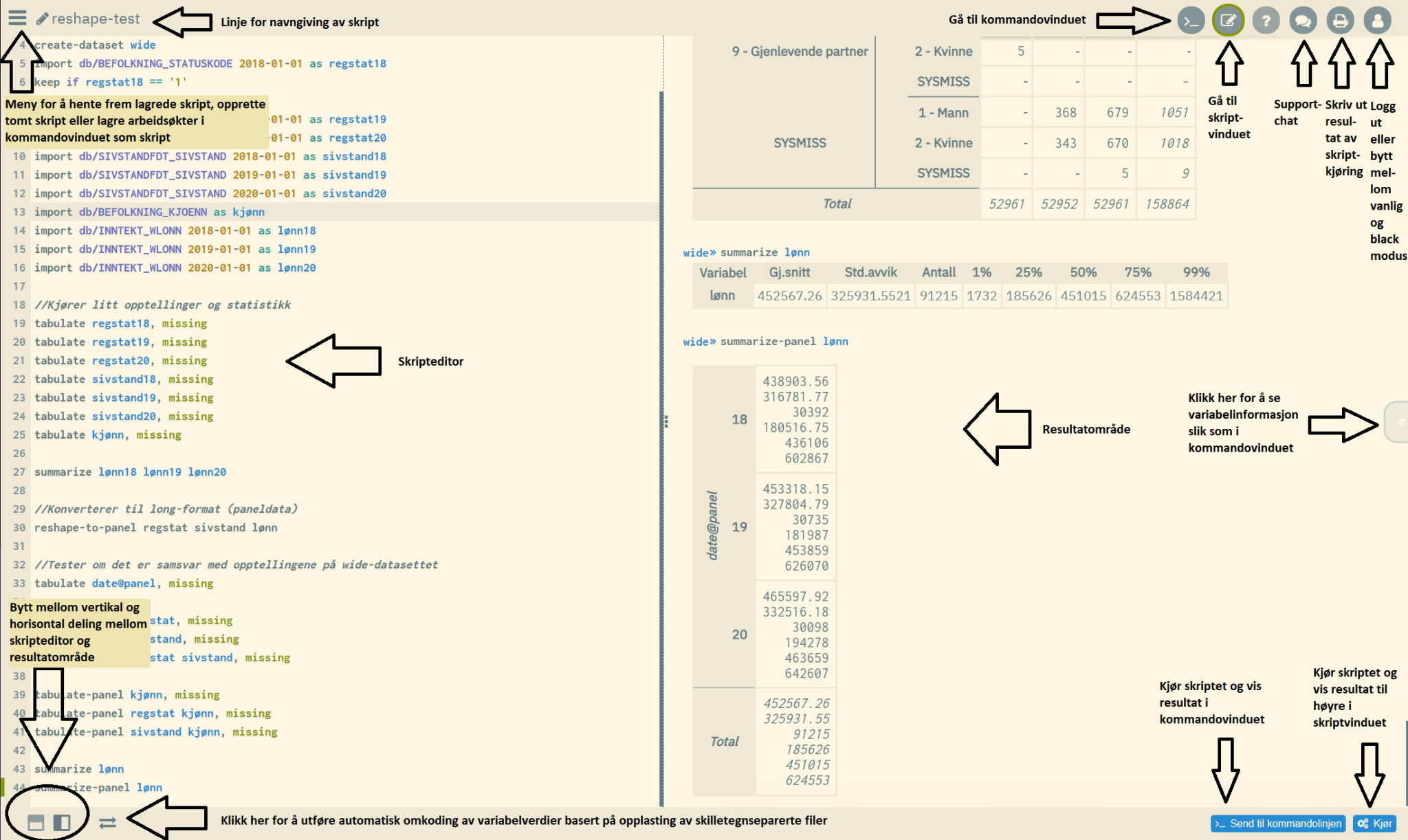Click Send til kommandolinjen button
Viewport: 1408px width, 840px height.
click(x=1278, y=824)
